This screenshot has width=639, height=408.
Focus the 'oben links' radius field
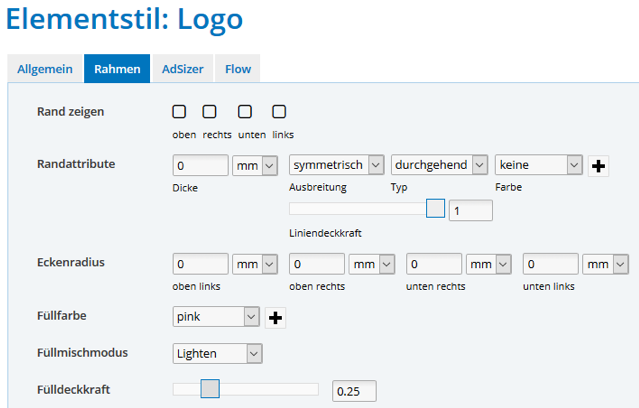tap(200, 264)
